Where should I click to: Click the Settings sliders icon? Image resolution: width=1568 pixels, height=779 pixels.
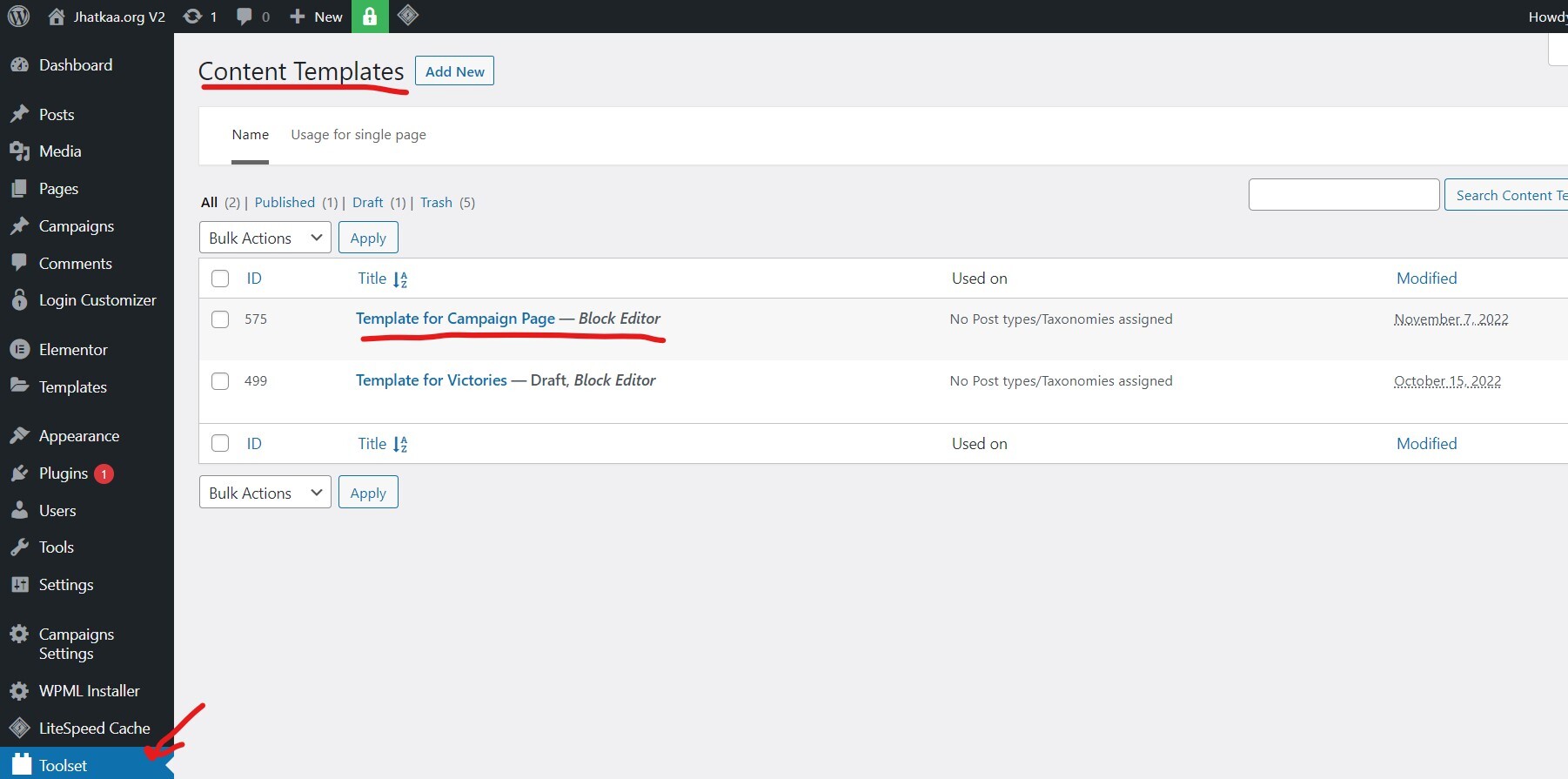click(x=19, y=585)
